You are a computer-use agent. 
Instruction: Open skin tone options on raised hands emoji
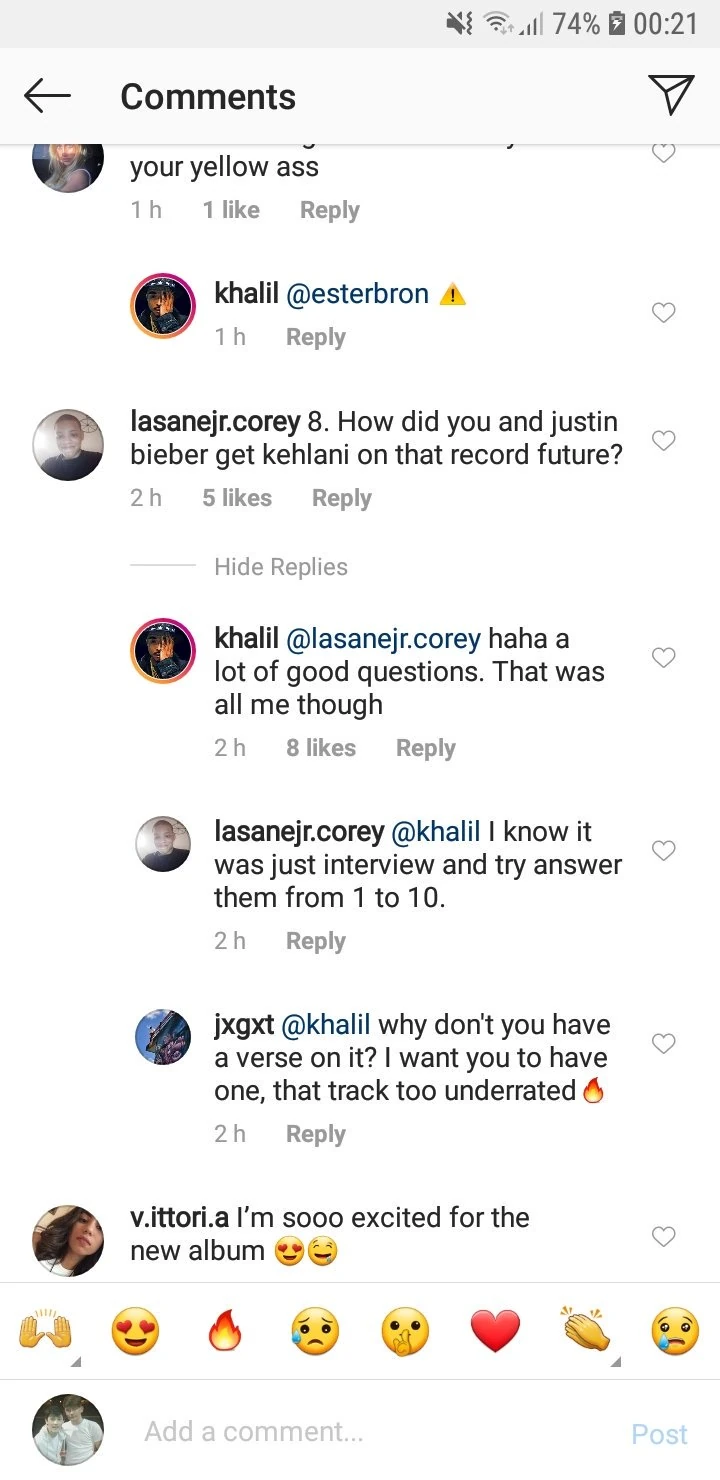point(76,1361)
